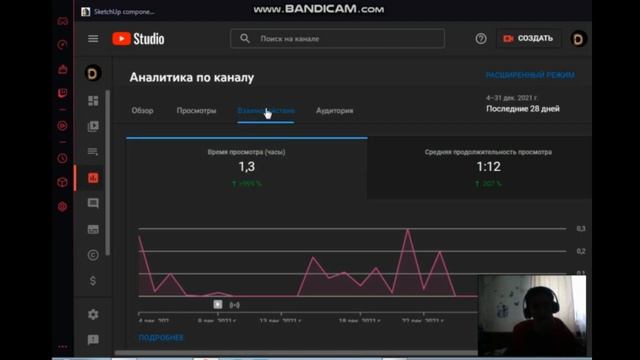Image resolution: width=640 pixels, height=360 pixels.
Task: Open Analytics icon in sidebar
Action: coord(93,178)
